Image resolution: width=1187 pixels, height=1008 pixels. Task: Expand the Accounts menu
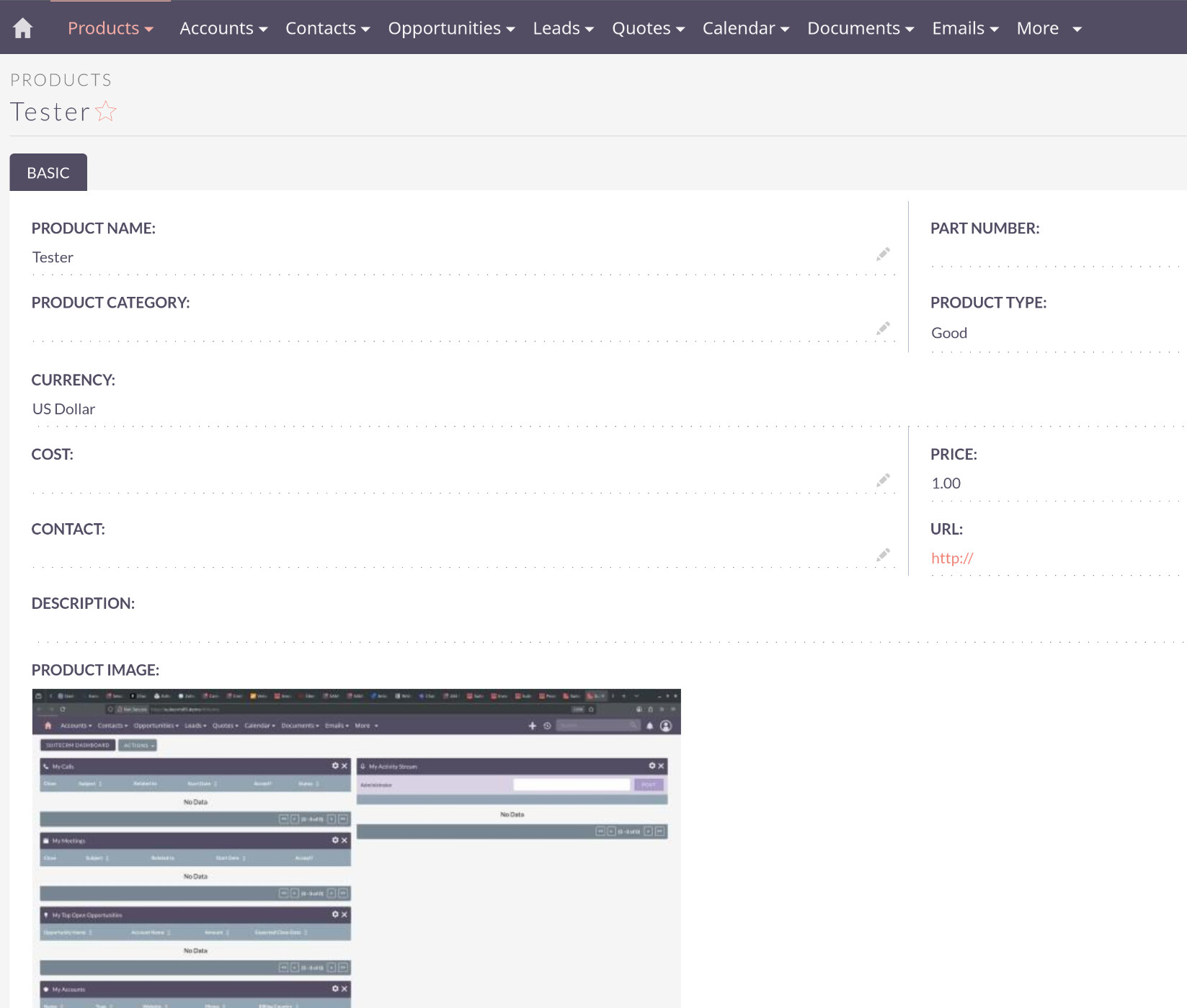coord(223,28)
